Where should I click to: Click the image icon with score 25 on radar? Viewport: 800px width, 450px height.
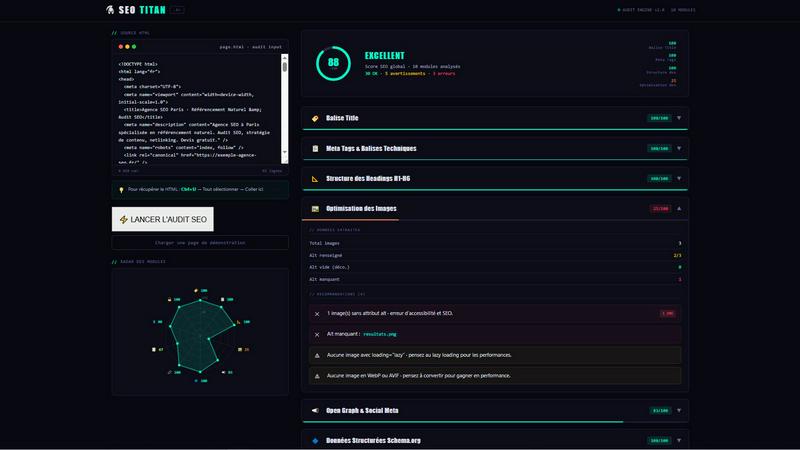coord(240,349)
